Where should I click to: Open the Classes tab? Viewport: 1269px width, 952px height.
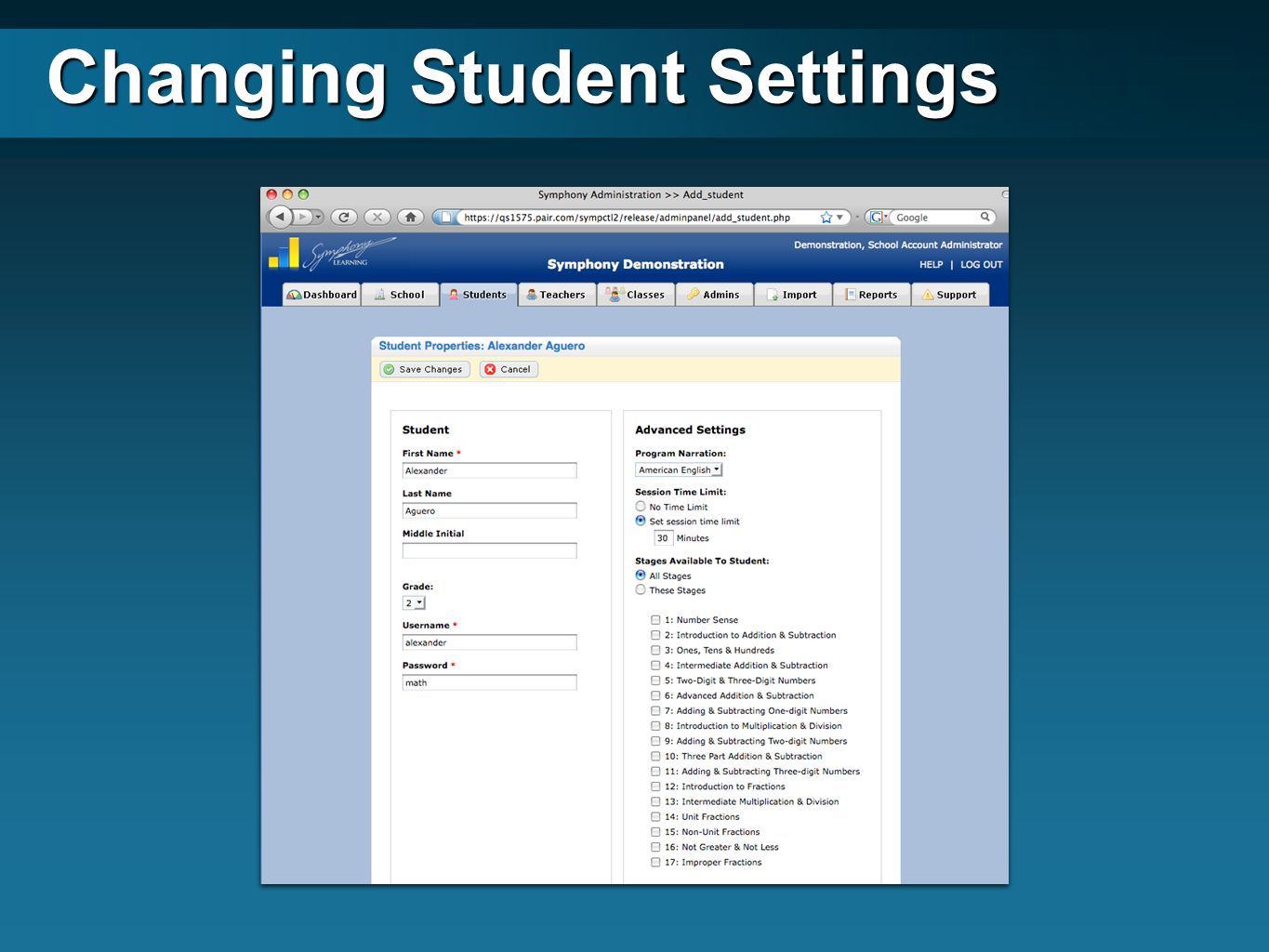[635, 295]
